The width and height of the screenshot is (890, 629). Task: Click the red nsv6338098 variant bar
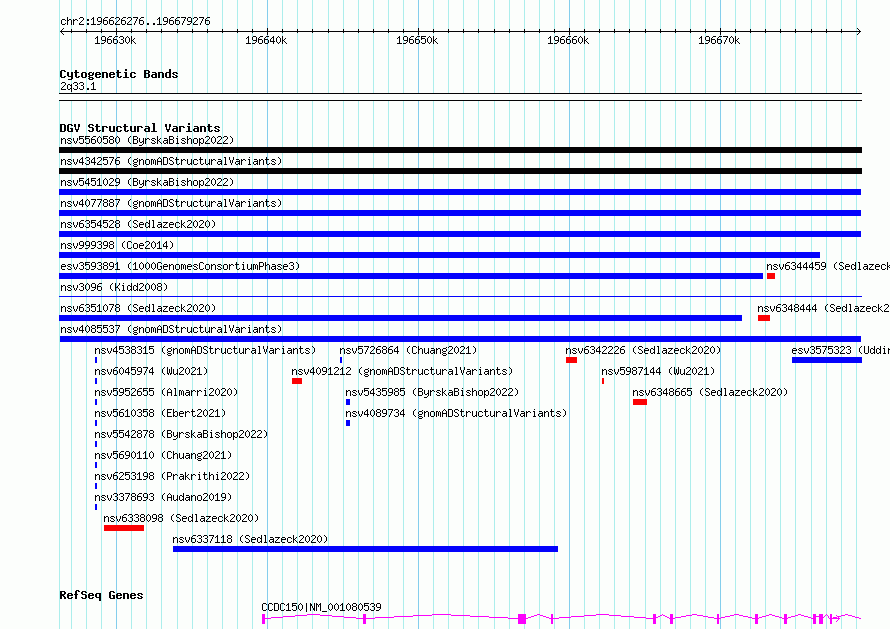pos(124,528)
